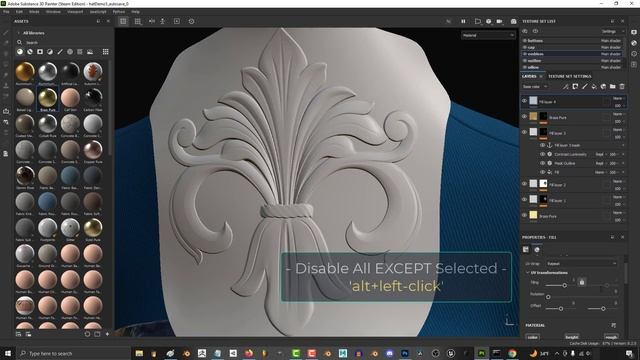Select the emblem texture set row
The height and width of the screenshot is (360, 640).
(573, 54)
